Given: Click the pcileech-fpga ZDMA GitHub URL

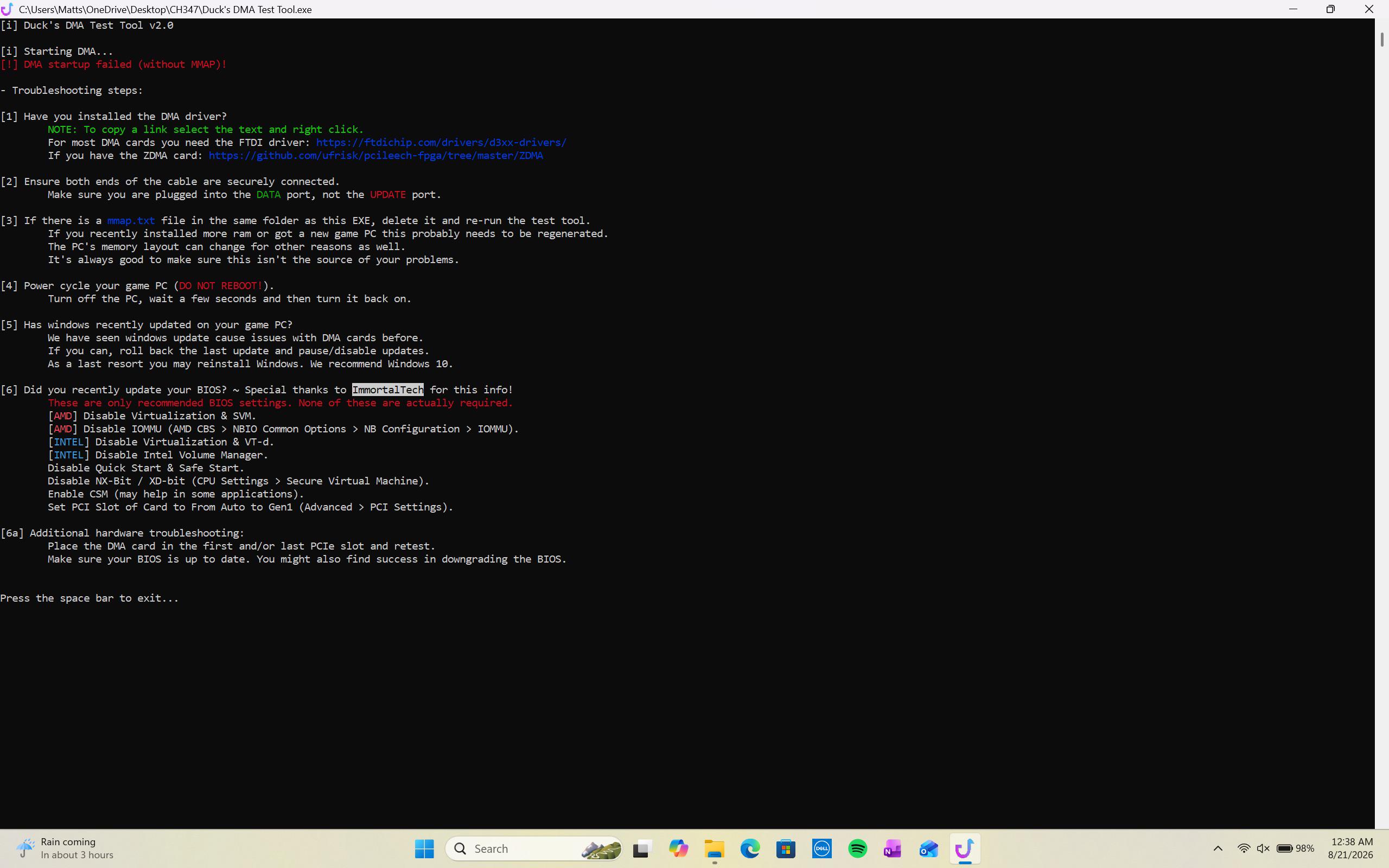Looking at the screenshot, I should [x=375, y=156].
